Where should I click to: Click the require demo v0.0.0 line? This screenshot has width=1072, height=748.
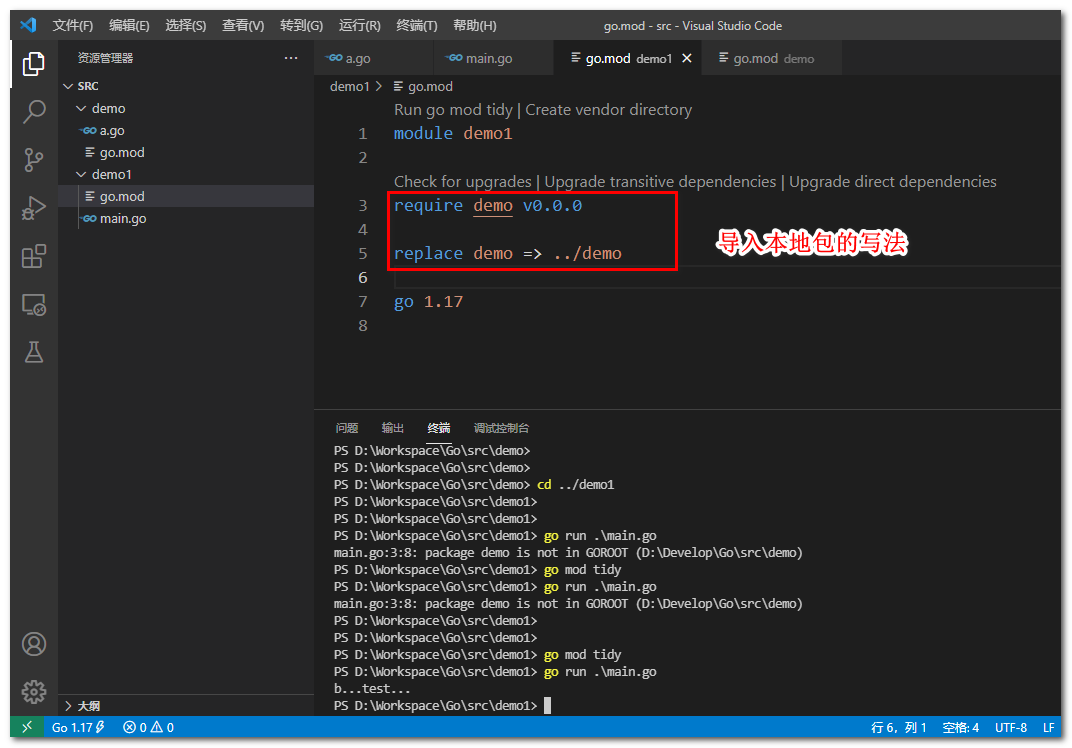tap(488, 206)
